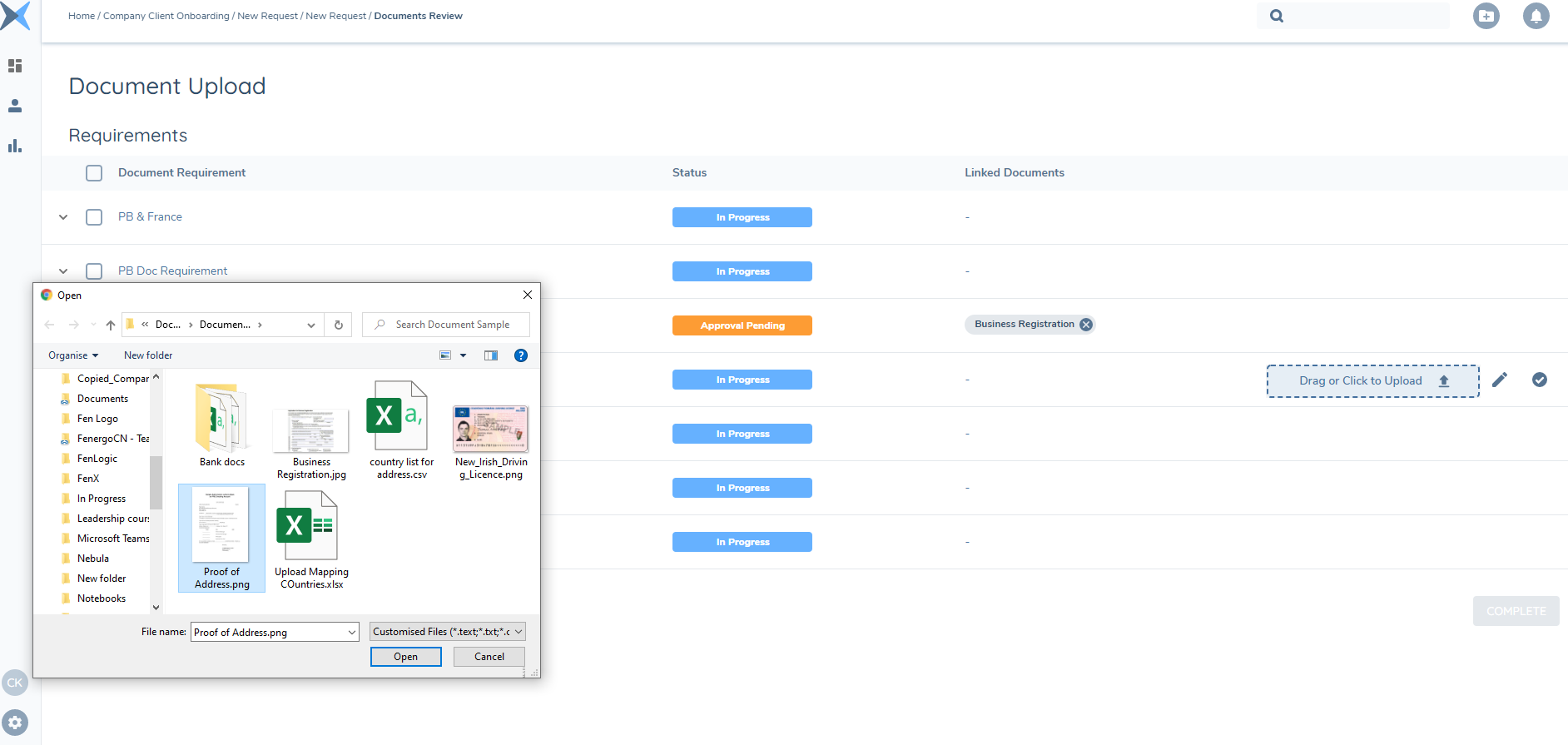
Task: Click the user profile sidebar icon
Action: 15,106
